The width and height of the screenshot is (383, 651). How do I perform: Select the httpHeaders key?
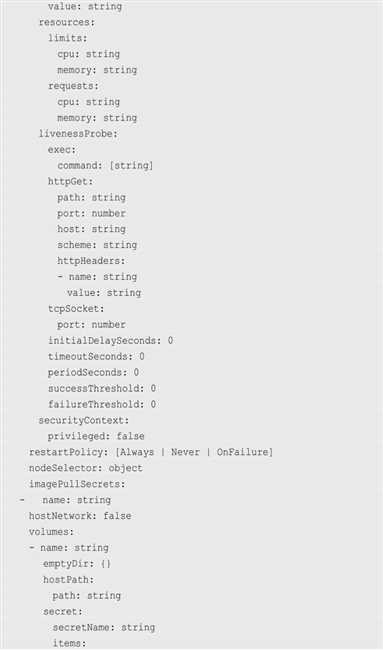click(x=91, y=261)
